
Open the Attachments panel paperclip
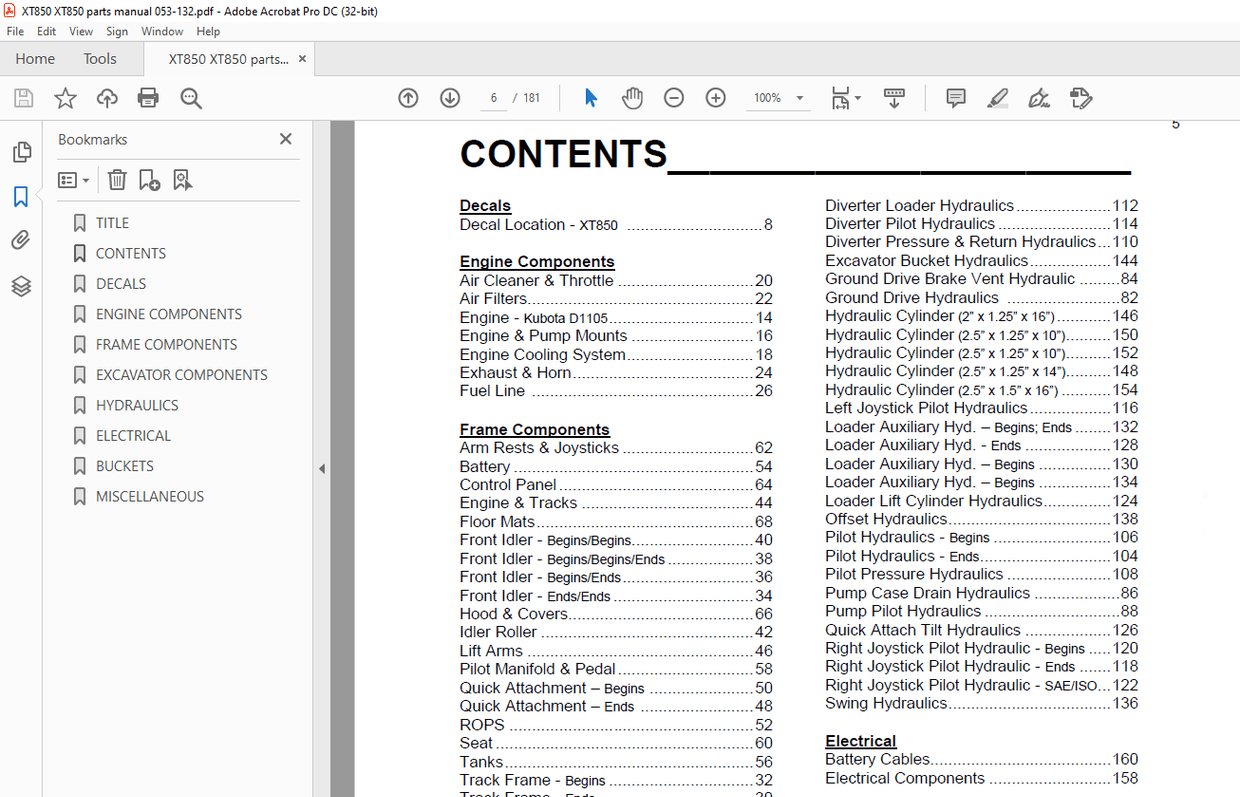point(21,240)
